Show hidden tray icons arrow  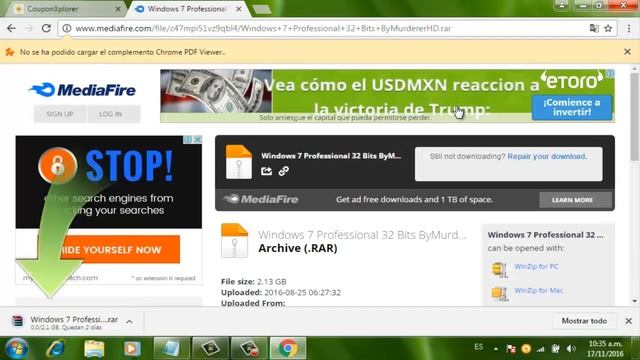tap(496, 349)
